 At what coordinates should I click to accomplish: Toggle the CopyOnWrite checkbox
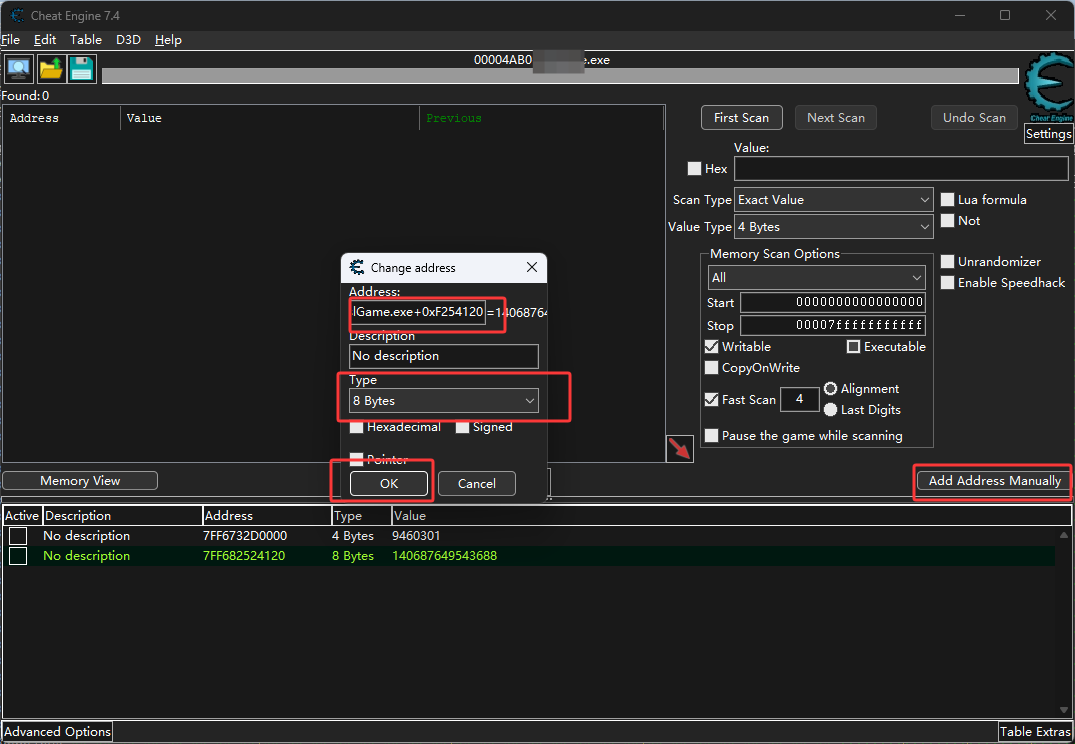712,368
